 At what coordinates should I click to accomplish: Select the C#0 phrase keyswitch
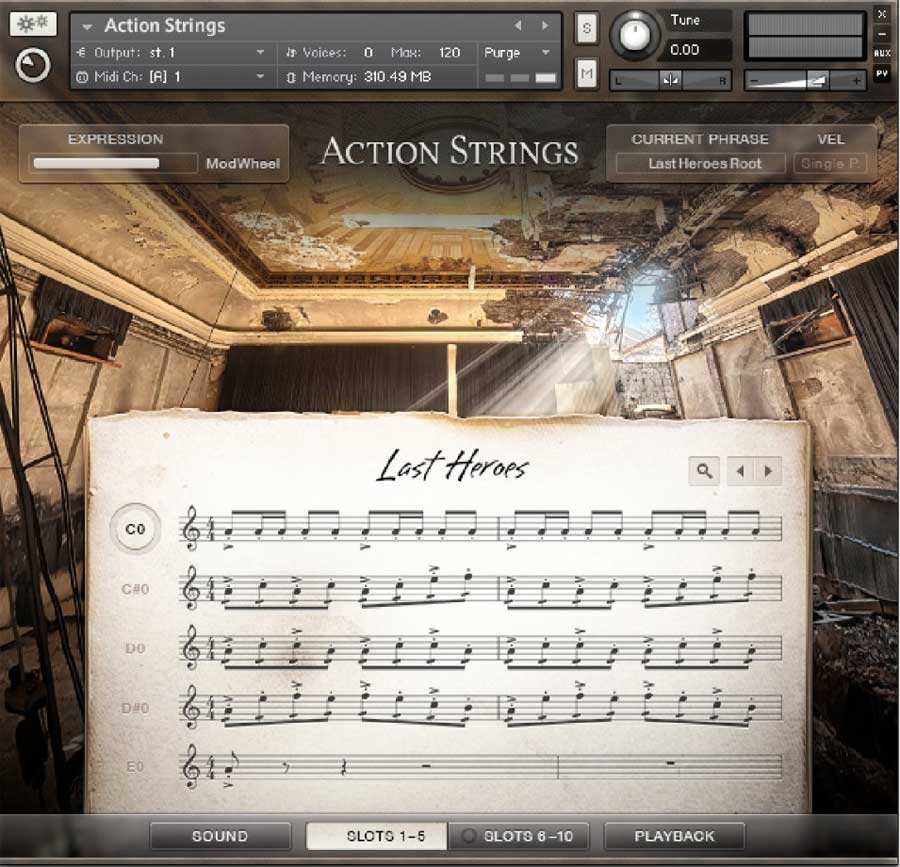[x=135, y=589]
